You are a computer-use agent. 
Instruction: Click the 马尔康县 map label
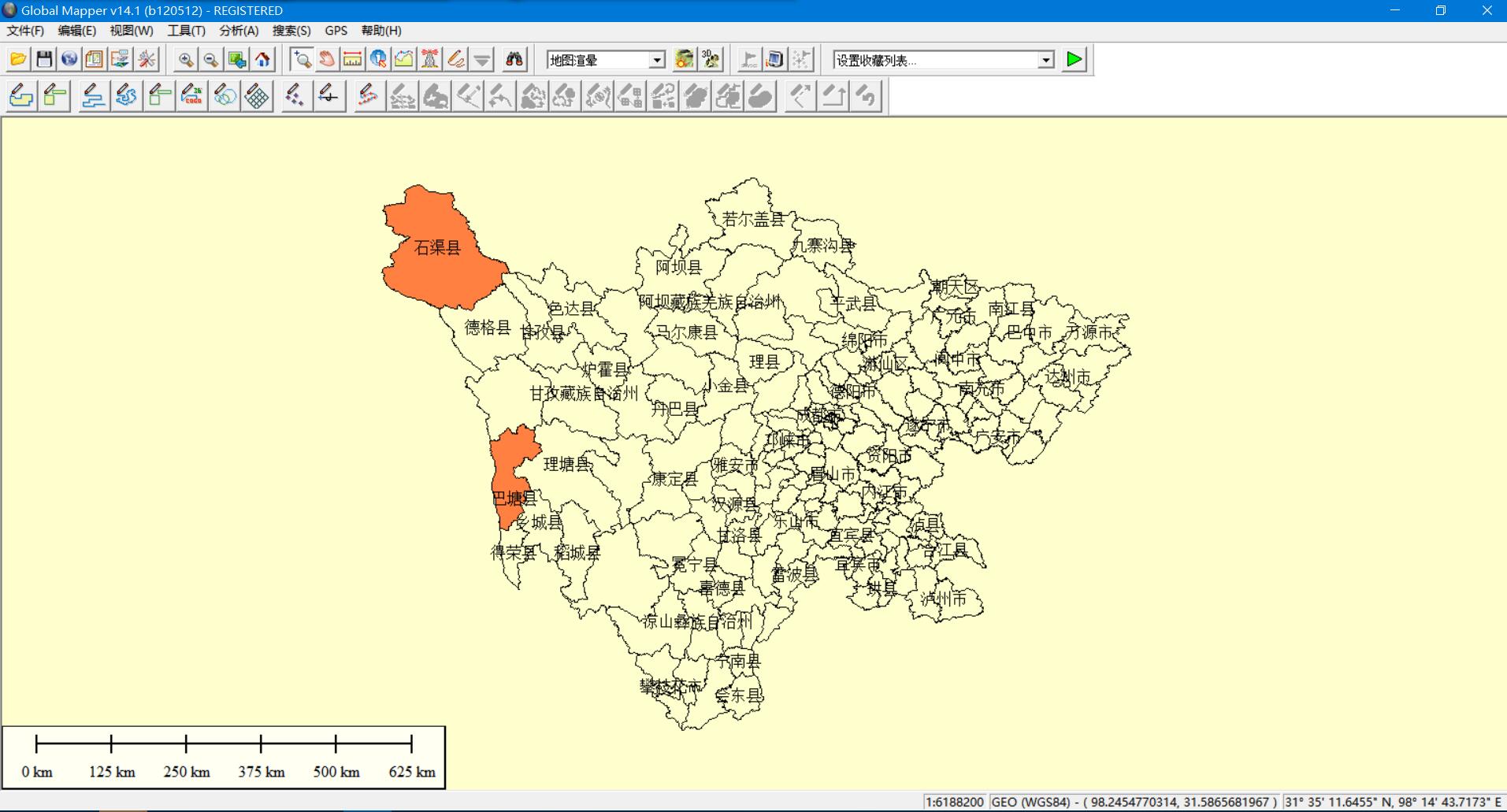pyautogui.click(x=687, y=332)
